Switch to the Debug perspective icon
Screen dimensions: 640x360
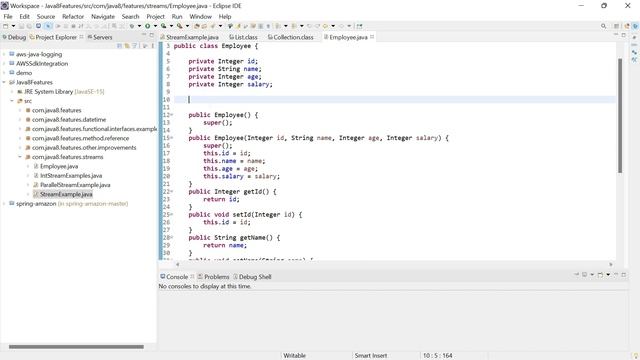pyautogui.click(x=636, y=26)
